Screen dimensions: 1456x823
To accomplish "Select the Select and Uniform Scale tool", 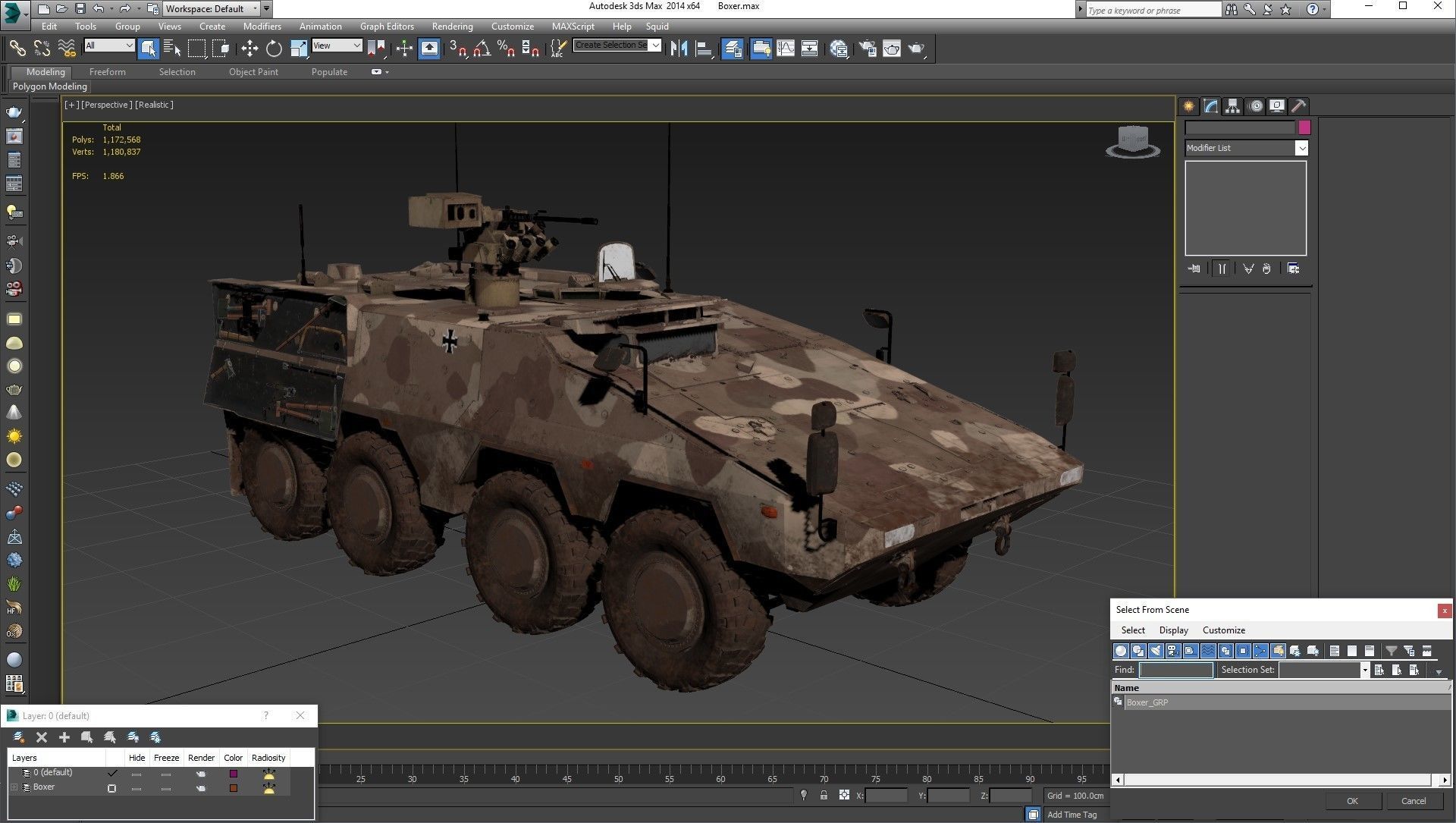I will pos(299,49).
